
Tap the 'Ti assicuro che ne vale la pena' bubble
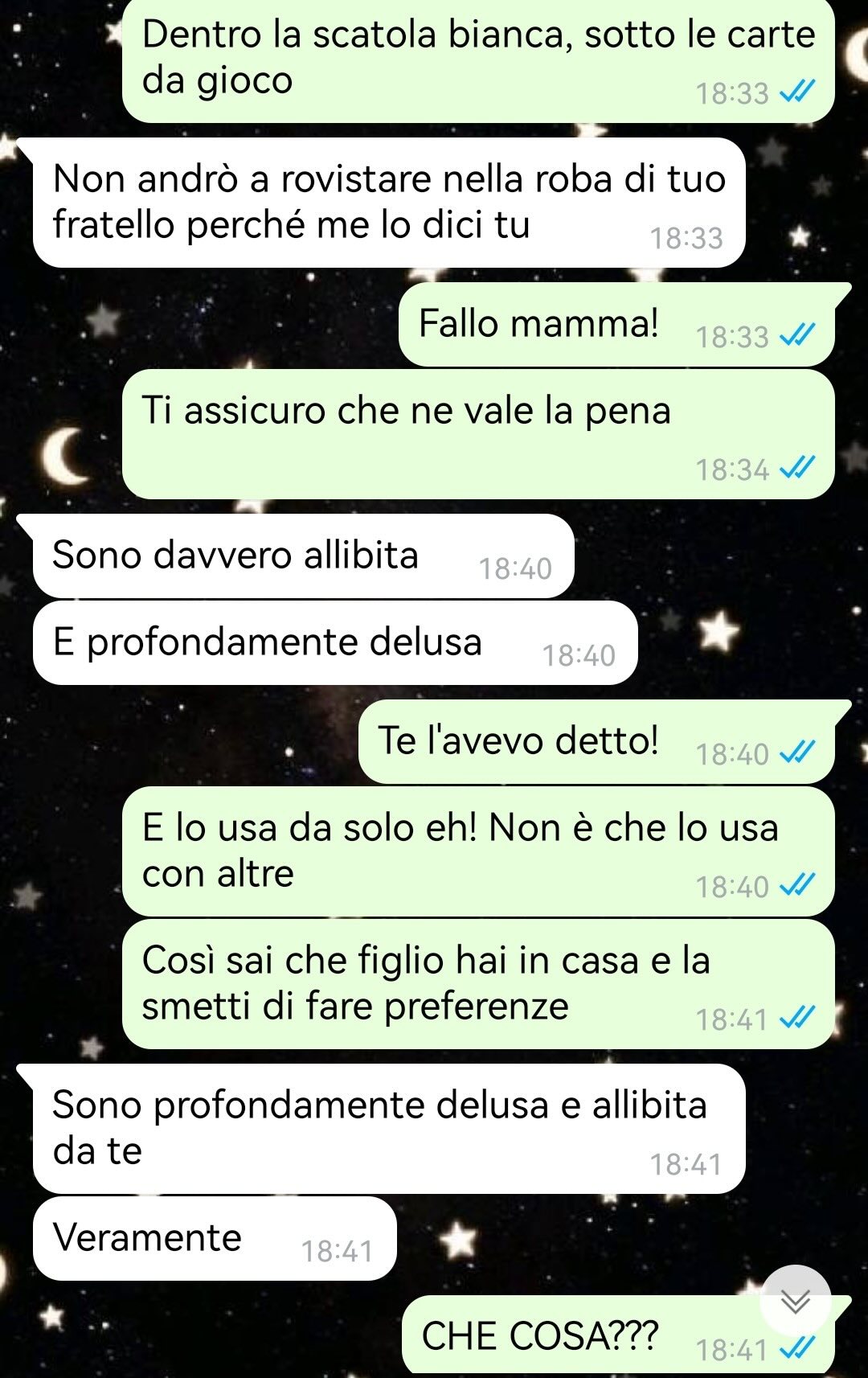point(478,434)
